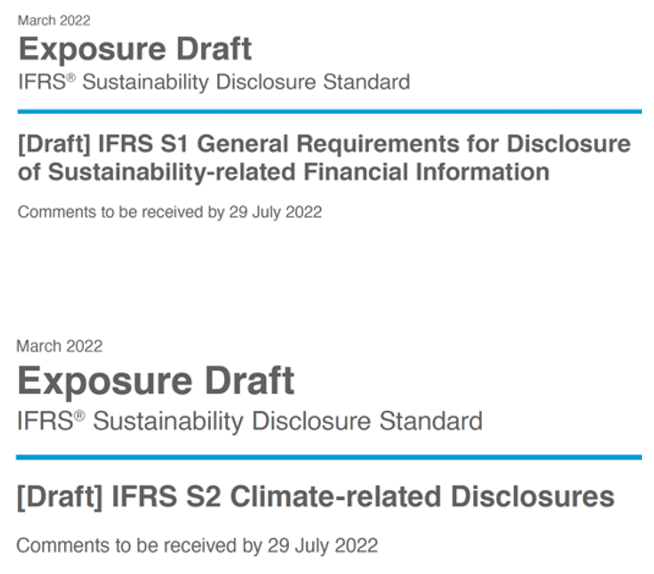Click the comments deadline under the S2 title
This screenshot has width=654, height=574.
pos(197,546)
